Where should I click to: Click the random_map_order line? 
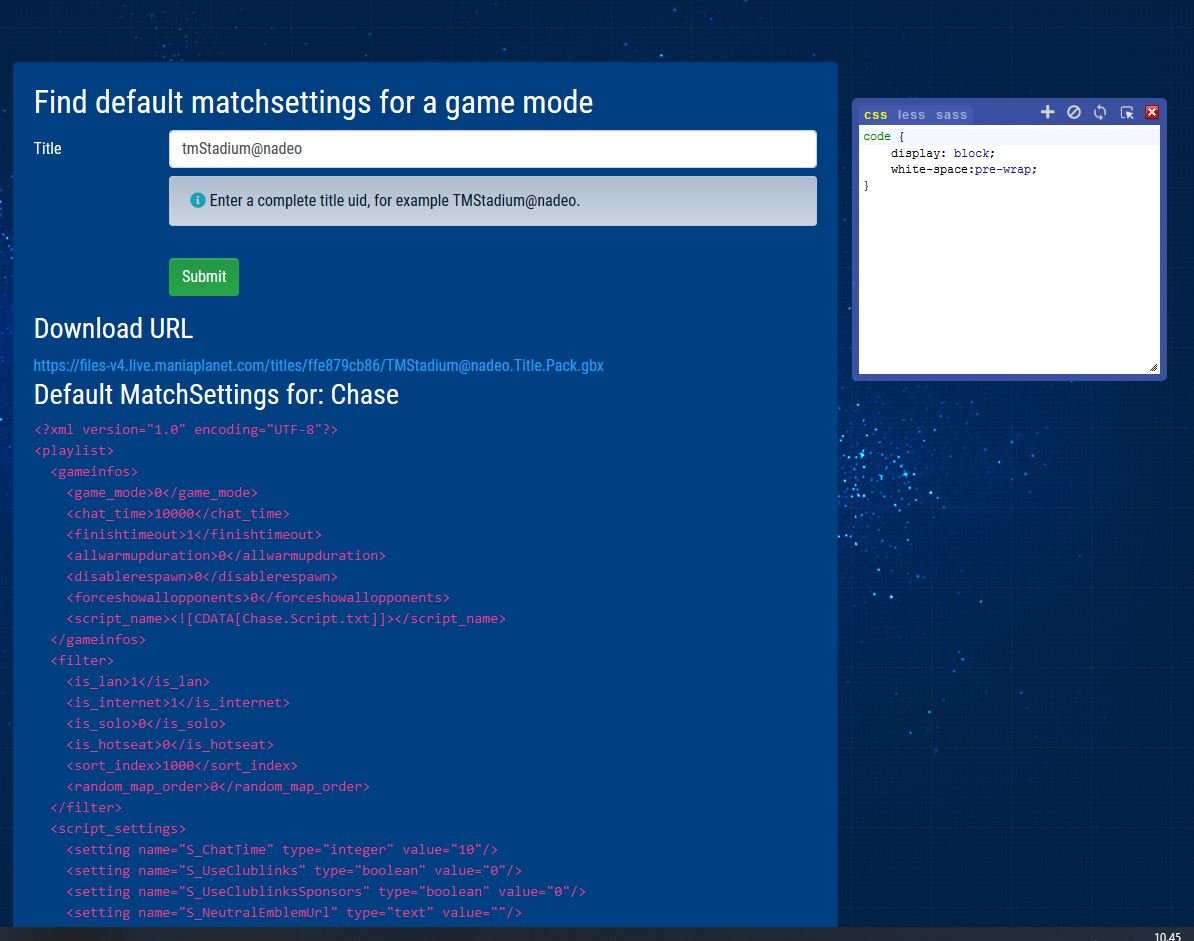tap(218, 786)
